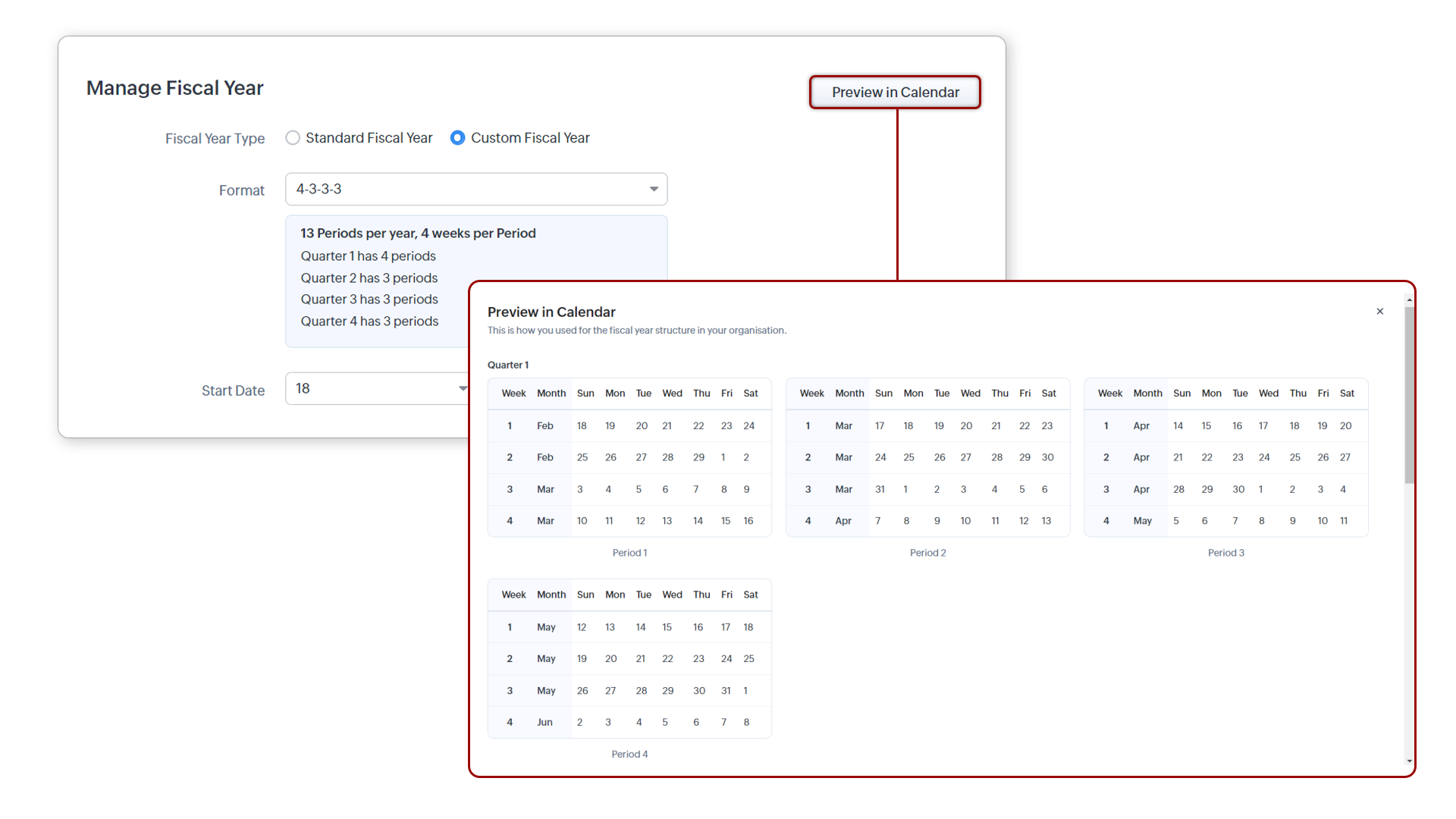Screen dimensions: 1456x819
Task: Close the Preview in Calendar popup
Action: (x=1380, y=312)
